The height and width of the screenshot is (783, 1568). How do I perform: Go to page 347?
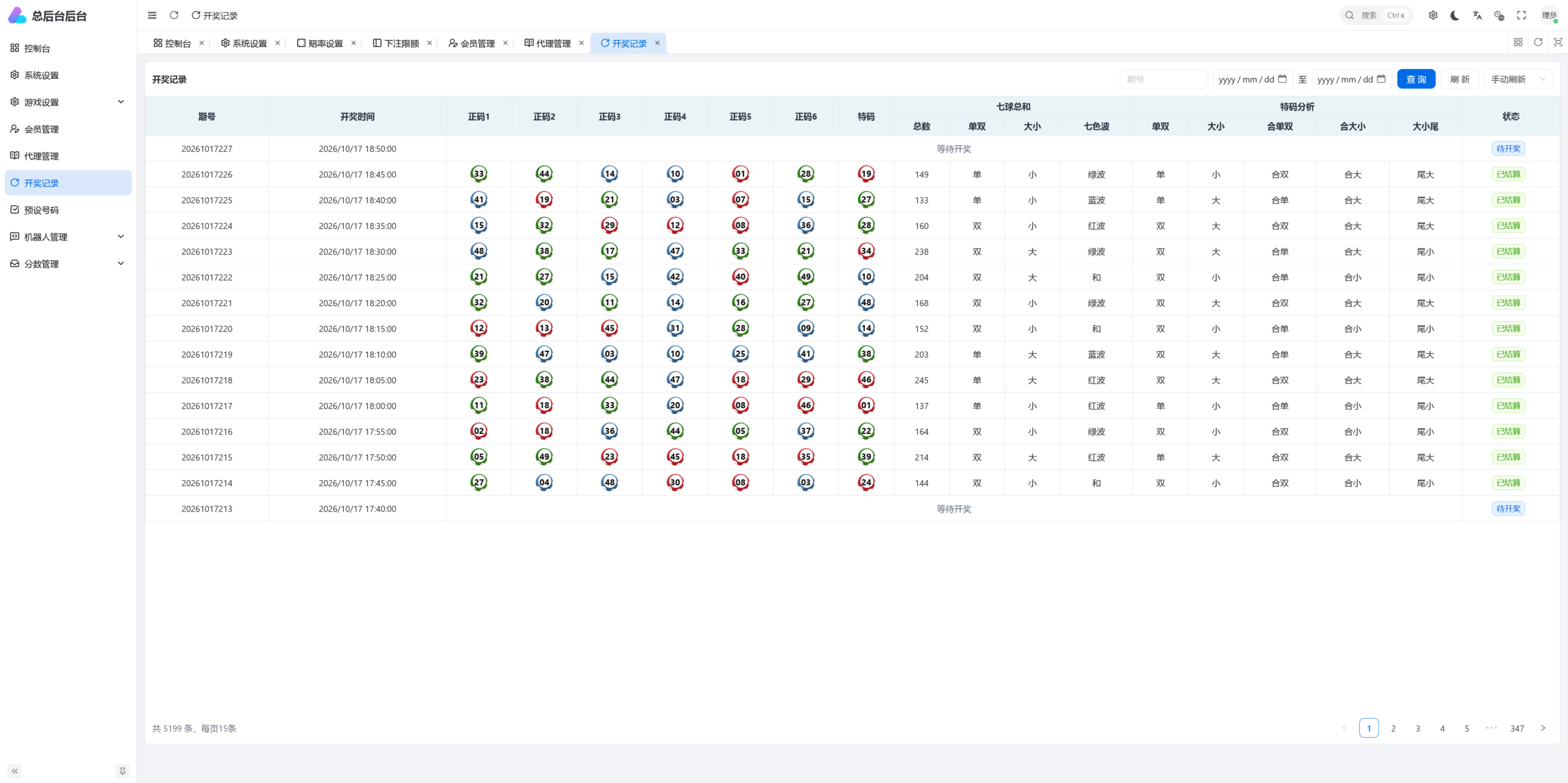(1517, 728)
